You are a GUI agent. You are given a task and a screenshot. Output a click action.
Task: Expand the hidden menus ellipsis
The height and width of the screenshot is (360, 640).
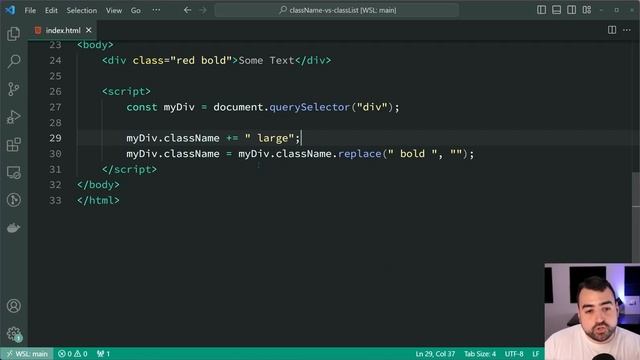click(156, 10)
